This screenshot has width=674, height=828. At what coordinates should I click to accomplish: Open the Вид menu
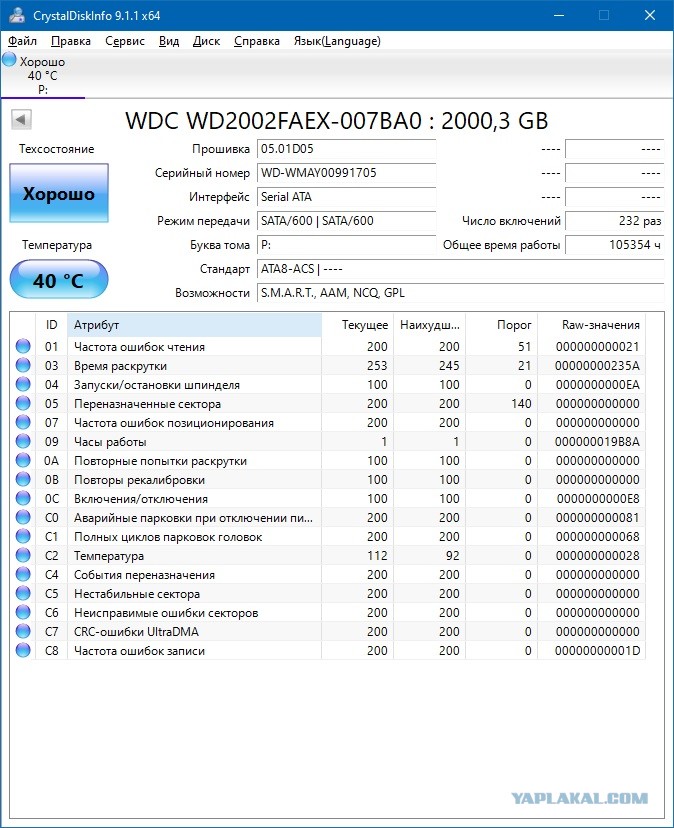pos(169,41)
